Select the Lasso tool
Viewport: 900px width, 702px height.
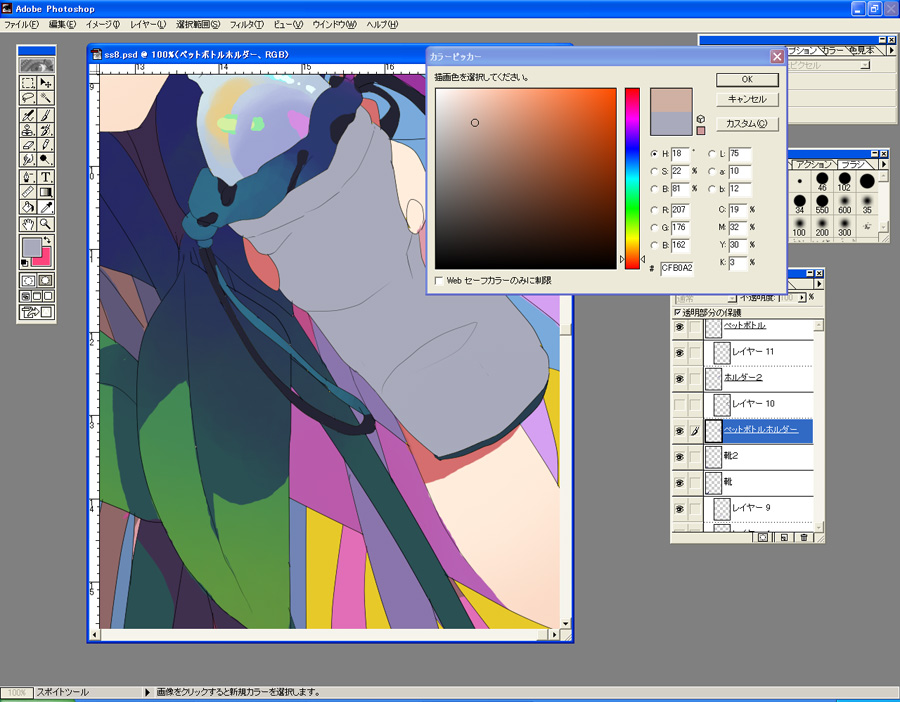pos(28,98)
